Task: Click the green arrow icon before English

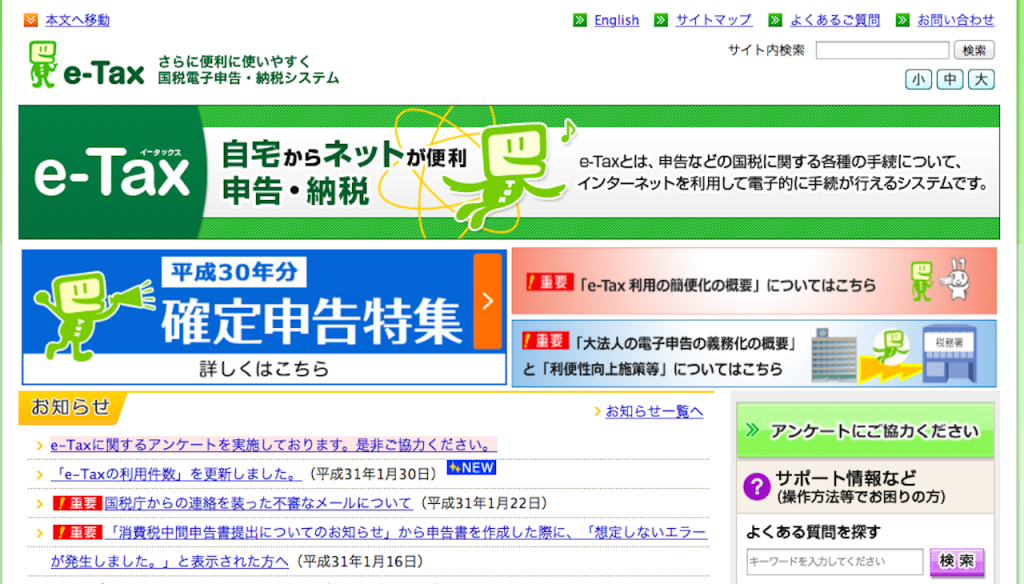Action: tap(580, 20)
